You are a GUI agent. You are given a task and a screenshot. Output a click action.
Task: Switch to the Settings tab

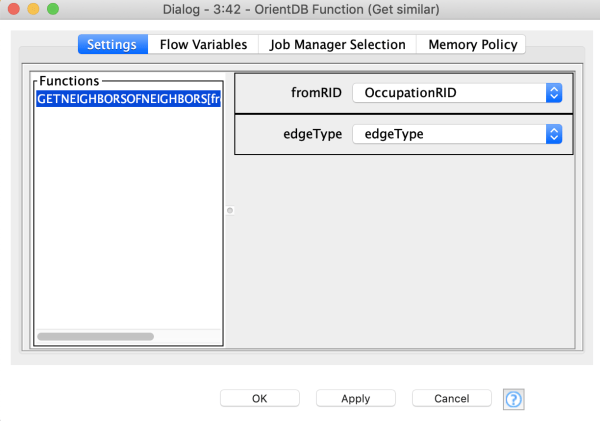coord(113,44)
